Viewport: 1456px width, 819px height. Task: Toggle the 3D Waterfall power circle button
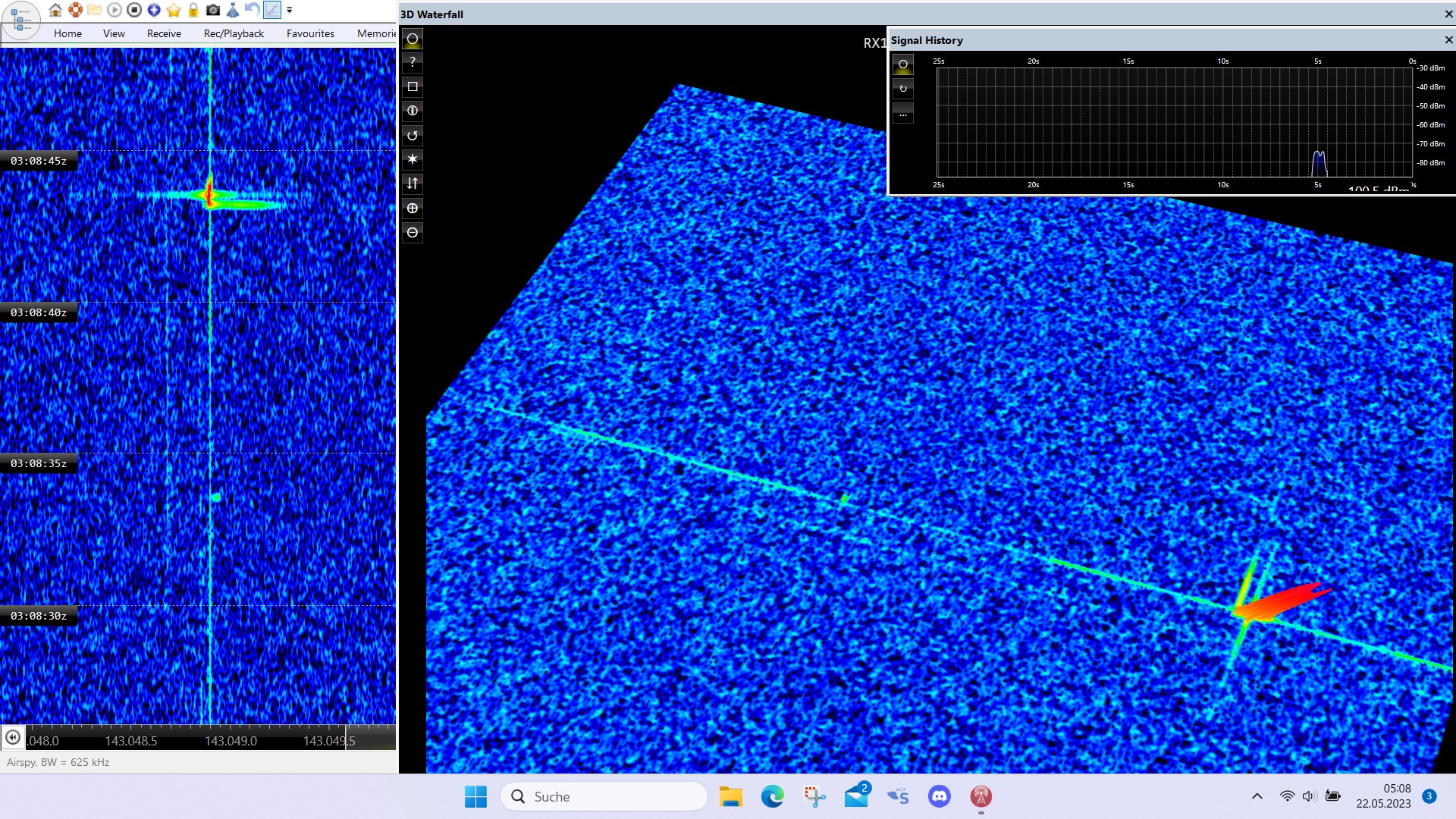pyautogui.click(x=413, y=39)
